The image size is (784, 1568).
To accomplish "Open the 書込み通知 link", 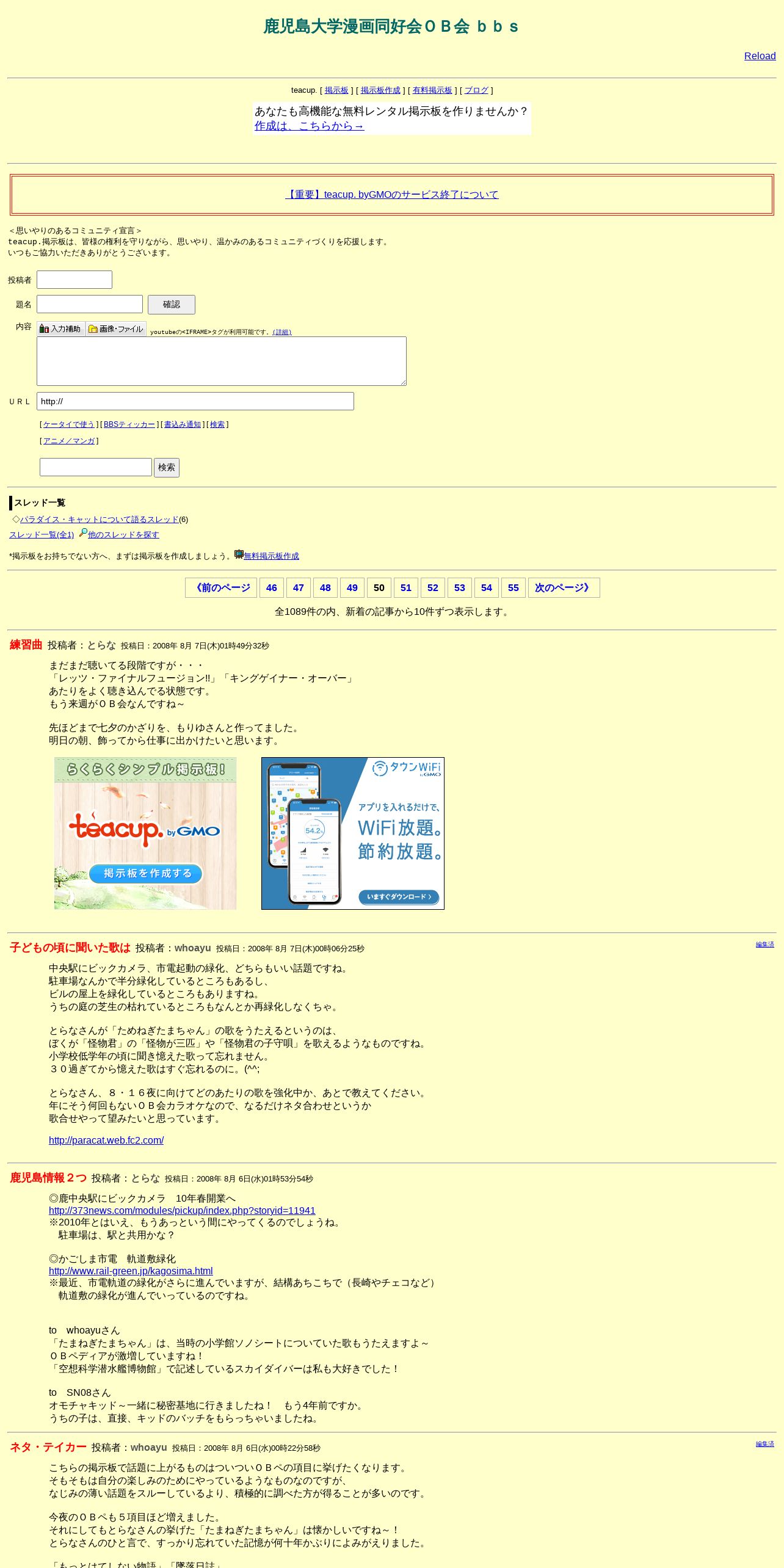I will pyautogui.click(x=183, y=424).
